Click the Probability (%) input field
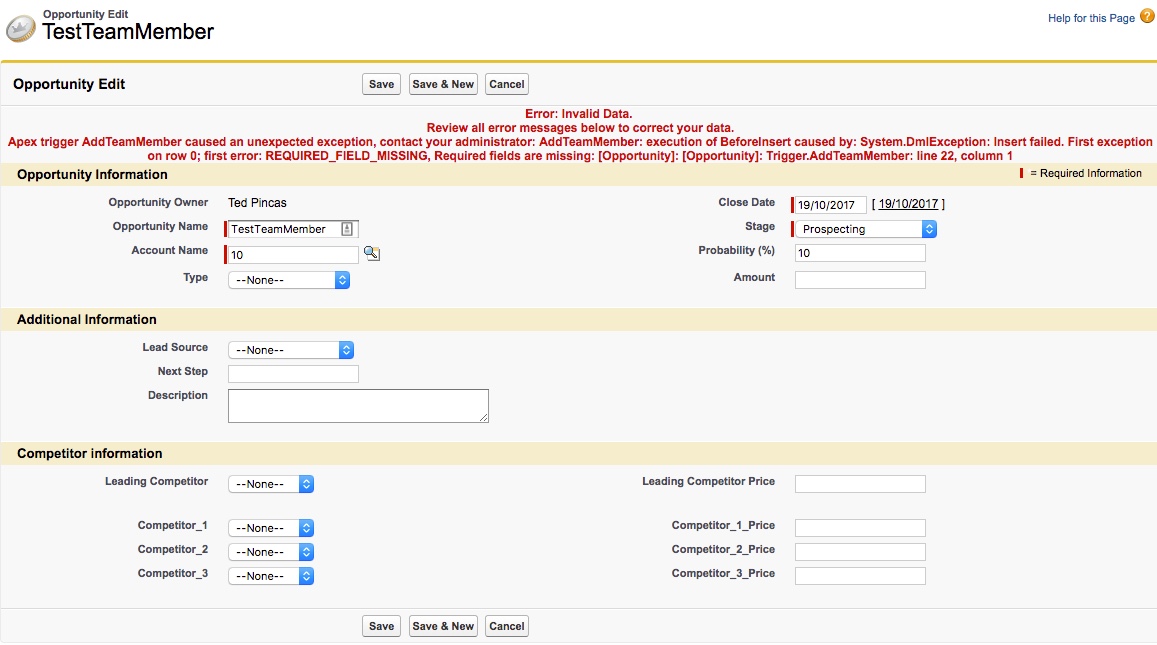Image resolution: width=1157 pixels, height=645 pixels. point(860,253)
